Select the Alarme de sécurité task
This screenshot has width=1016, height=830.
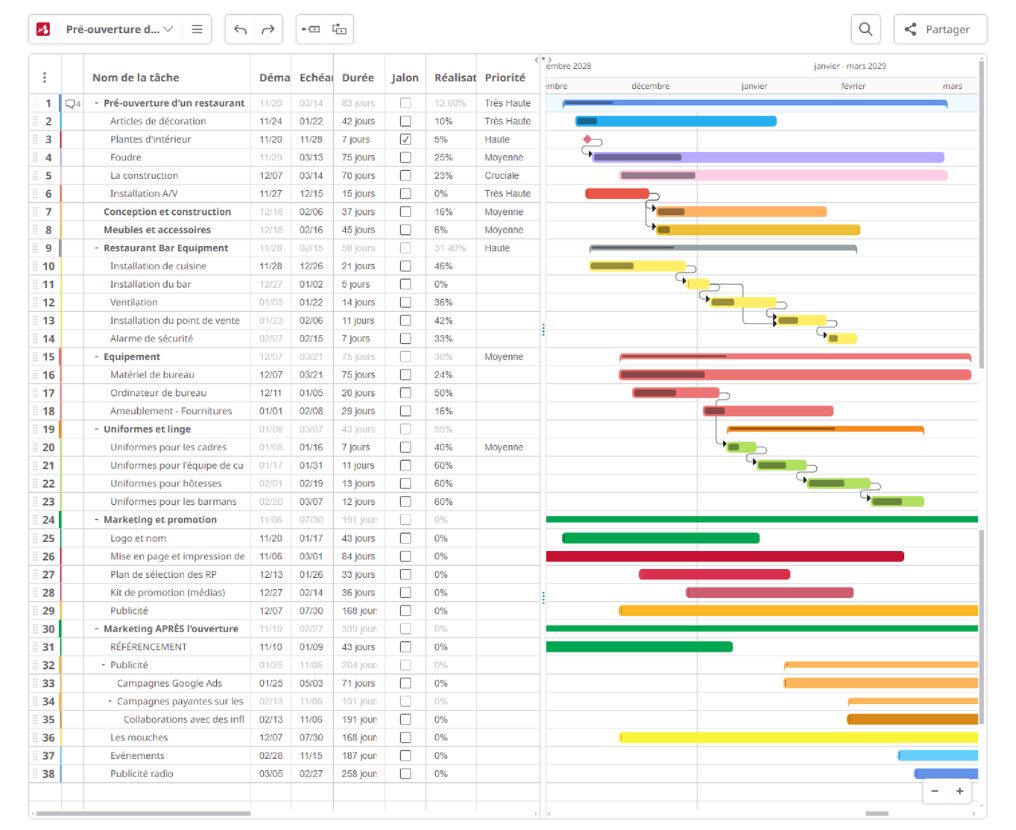(x=152, y=339)
